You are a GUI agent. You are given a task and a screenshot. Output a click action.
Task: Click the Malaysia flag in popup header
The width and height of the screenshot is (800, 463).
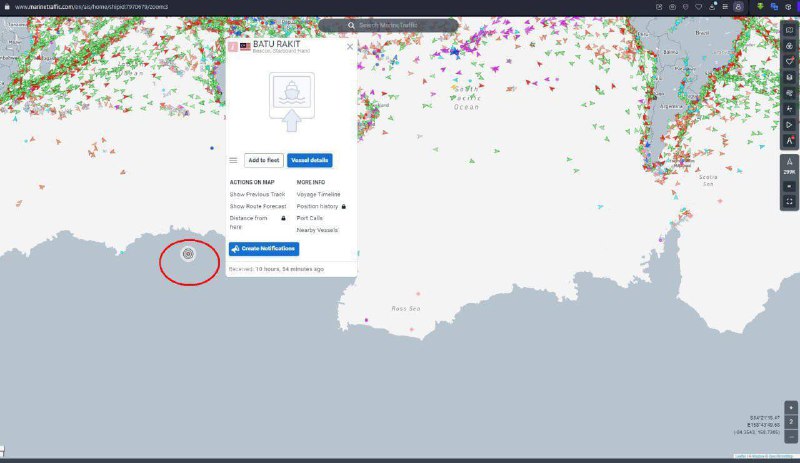pyautogui.click(x=245, y=46)
